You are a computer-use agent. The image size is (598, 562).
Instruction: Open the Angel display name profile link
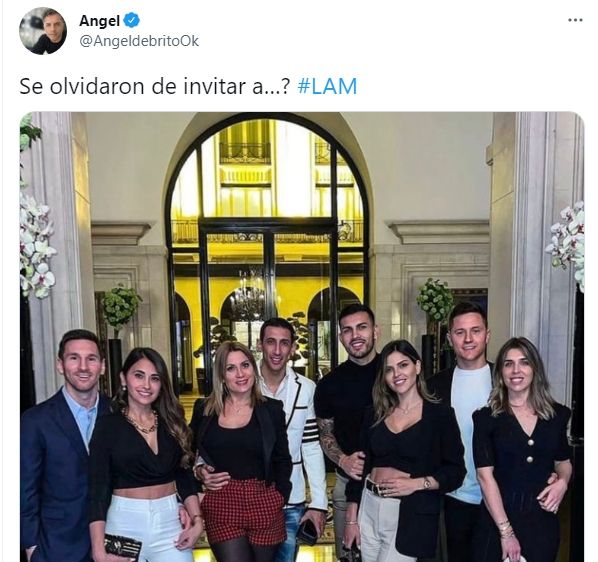[99, 21]
